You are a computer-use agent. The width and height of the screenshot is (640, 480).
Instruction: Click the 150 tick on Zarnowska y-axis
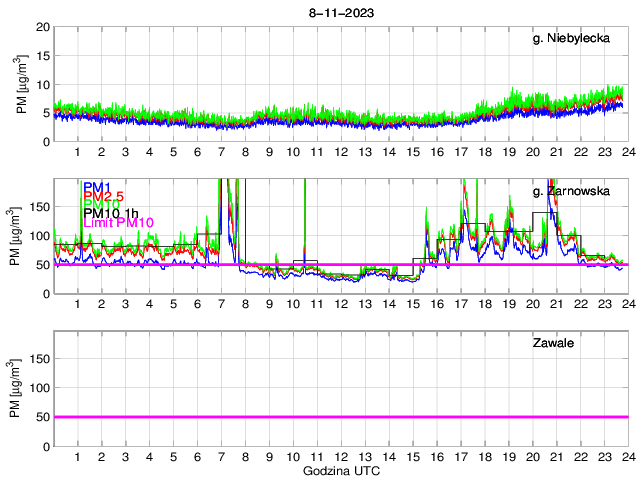pos(39,207)
